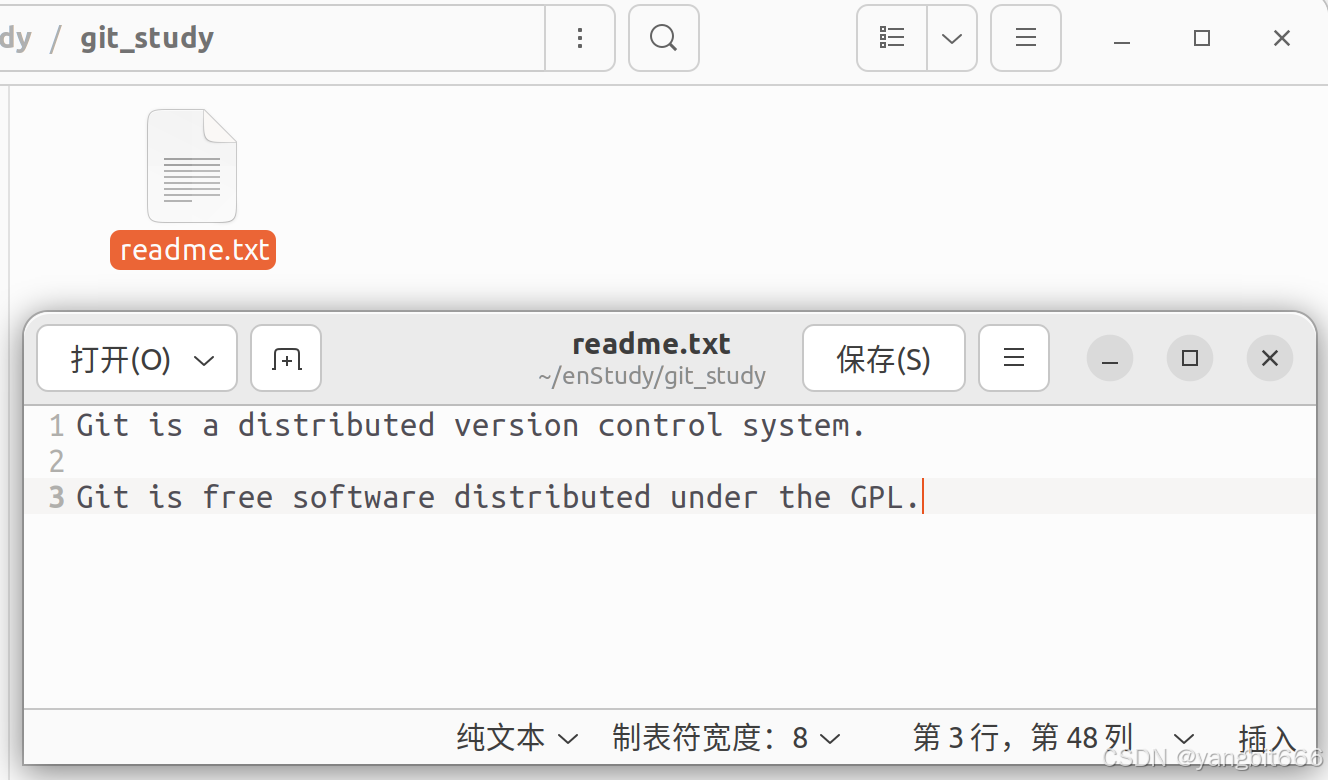Screen dimensions: 1328x780
Task: Click the readme.txt title in editor header
Action: [x=651, y=344]
